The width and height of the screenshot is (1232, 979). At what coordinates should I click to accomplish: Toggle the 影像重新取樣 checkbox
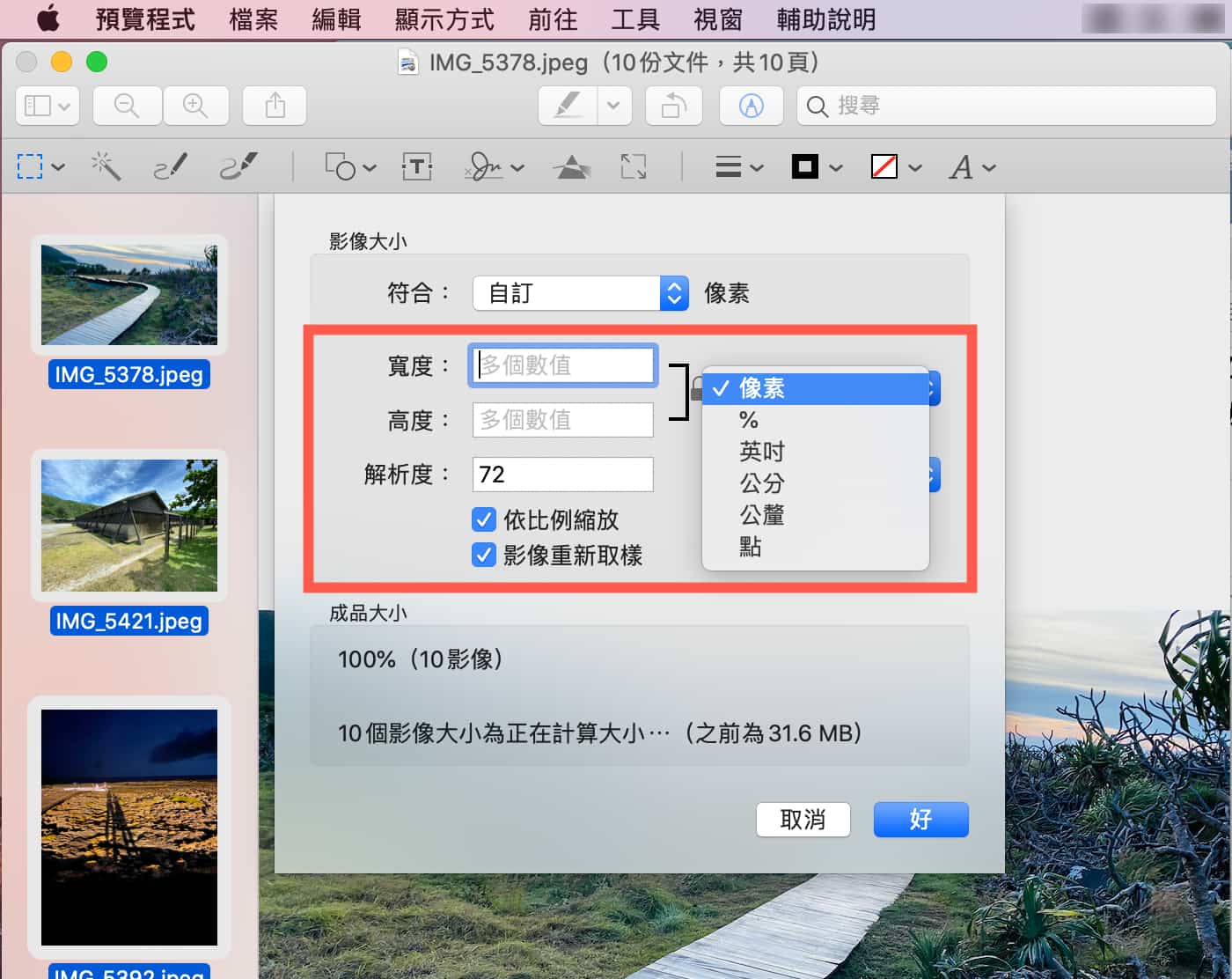pos(484,556)
